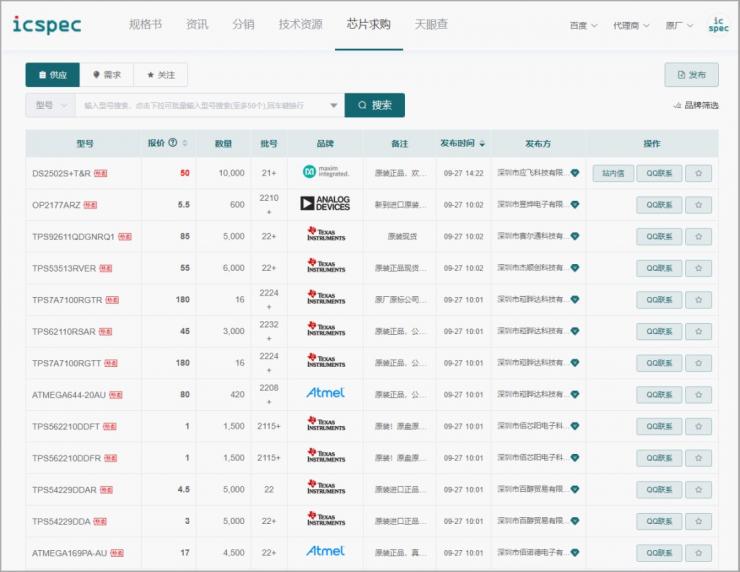Viewport: 740px width, 572px height.
Task: Expand the 型号 search type dropdown
Action: pyautogui.click(x=50, y=105)
